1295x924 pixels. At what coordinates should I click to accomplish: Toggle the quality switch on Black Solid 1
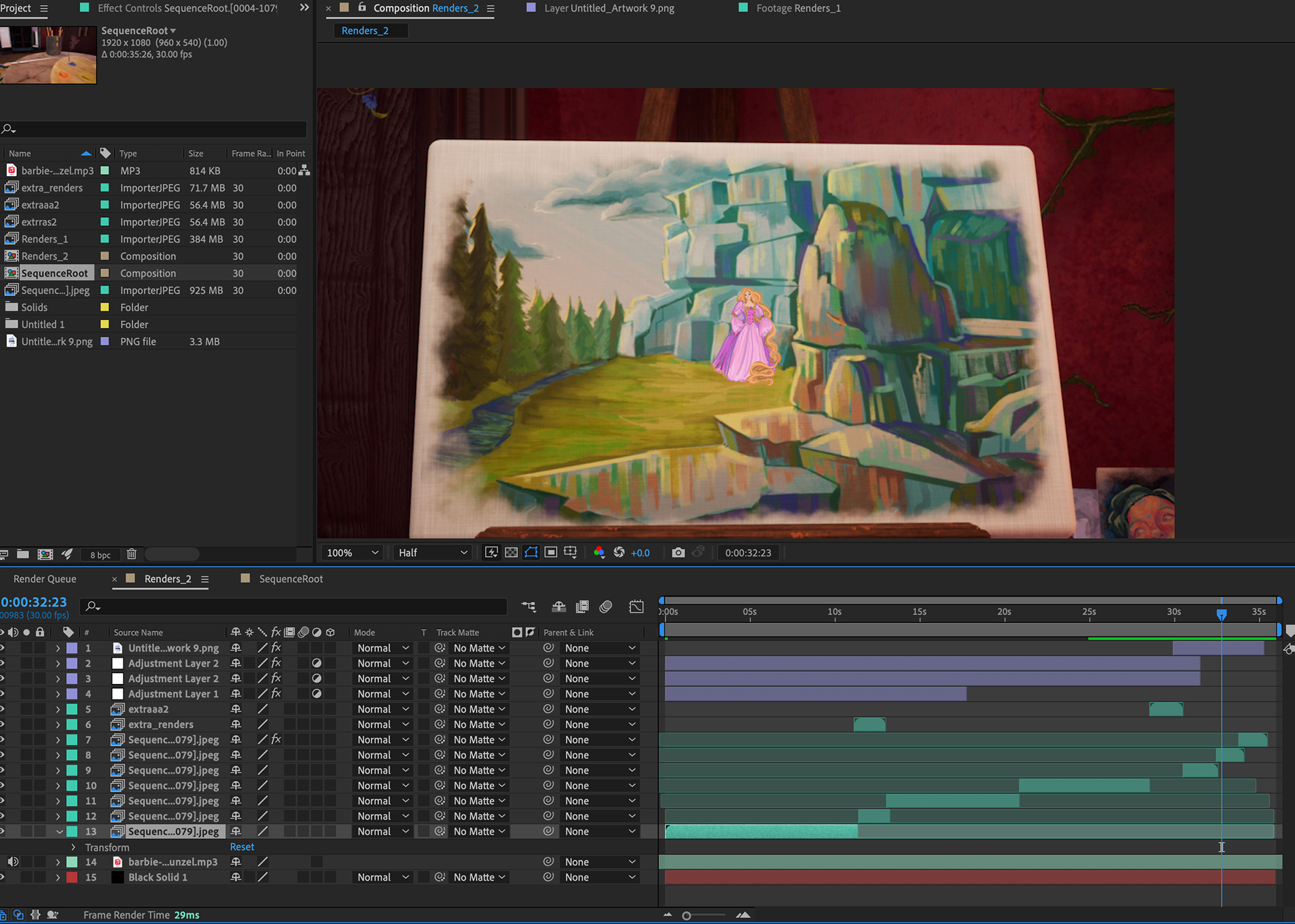[x=262, y=877]
